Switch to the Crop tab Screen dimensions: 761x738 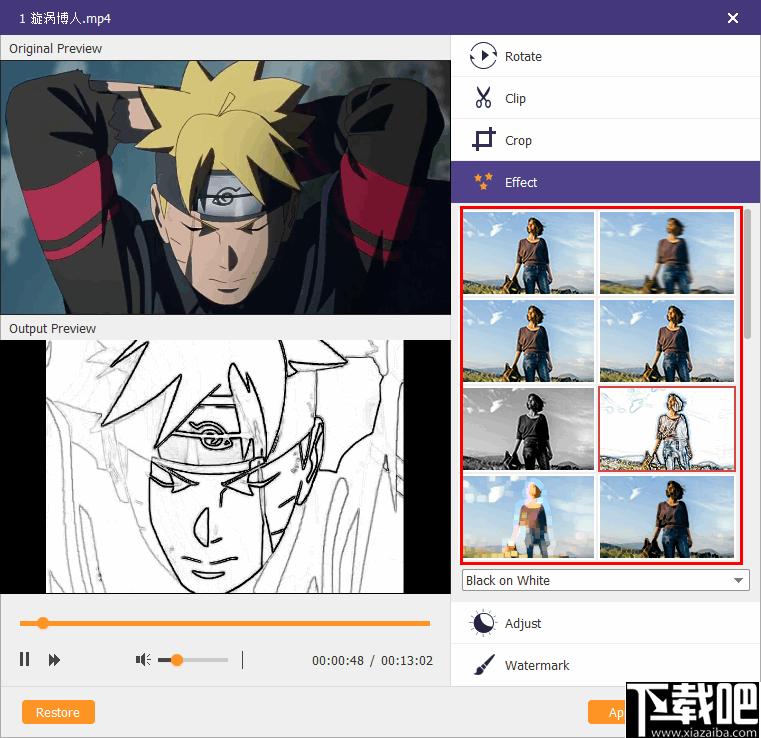pyautogui.click(x=605, y=140)
